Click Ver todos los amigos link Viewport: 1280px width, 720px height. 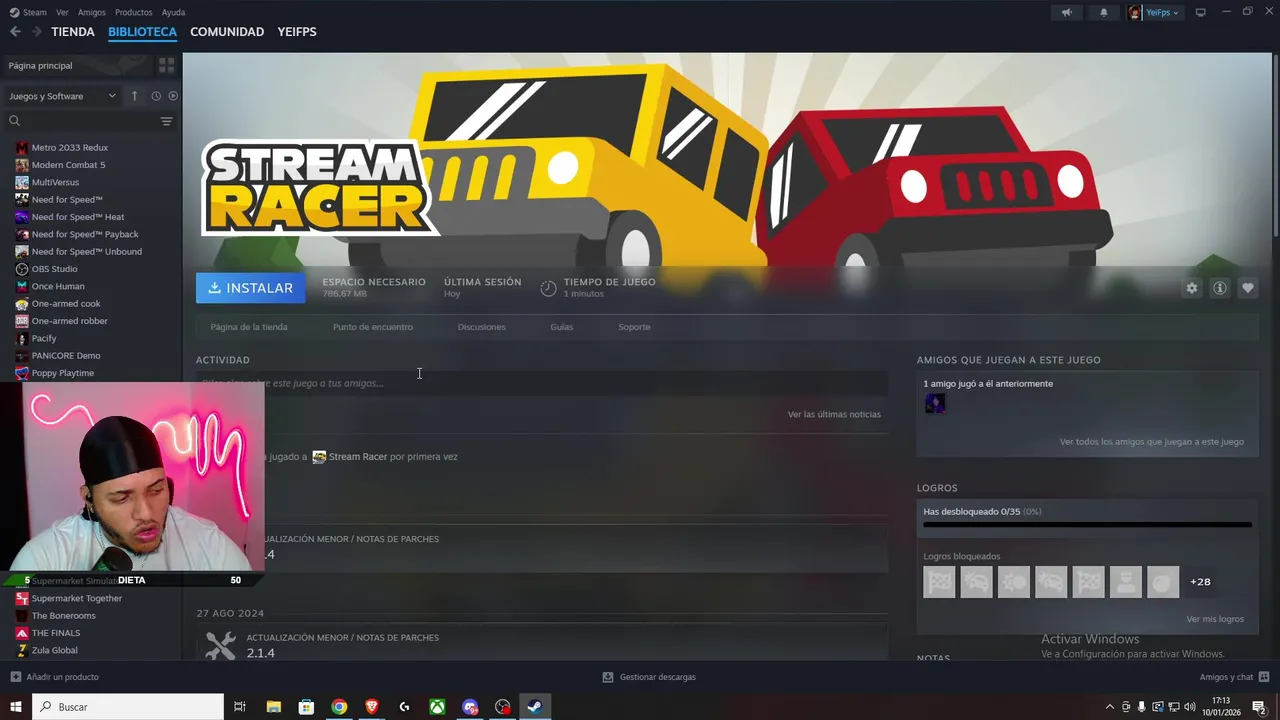(x=1152, y=441)
